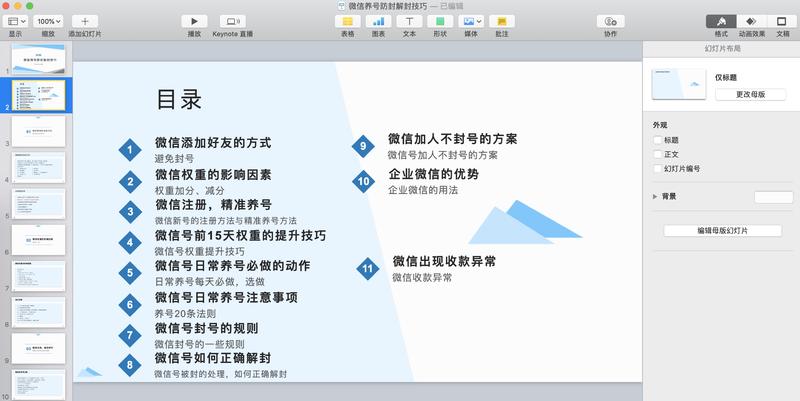This screenshot has width=800, height=401.
Task: Select slide 1 thumbnail in navigator
Action: (38, 59)
